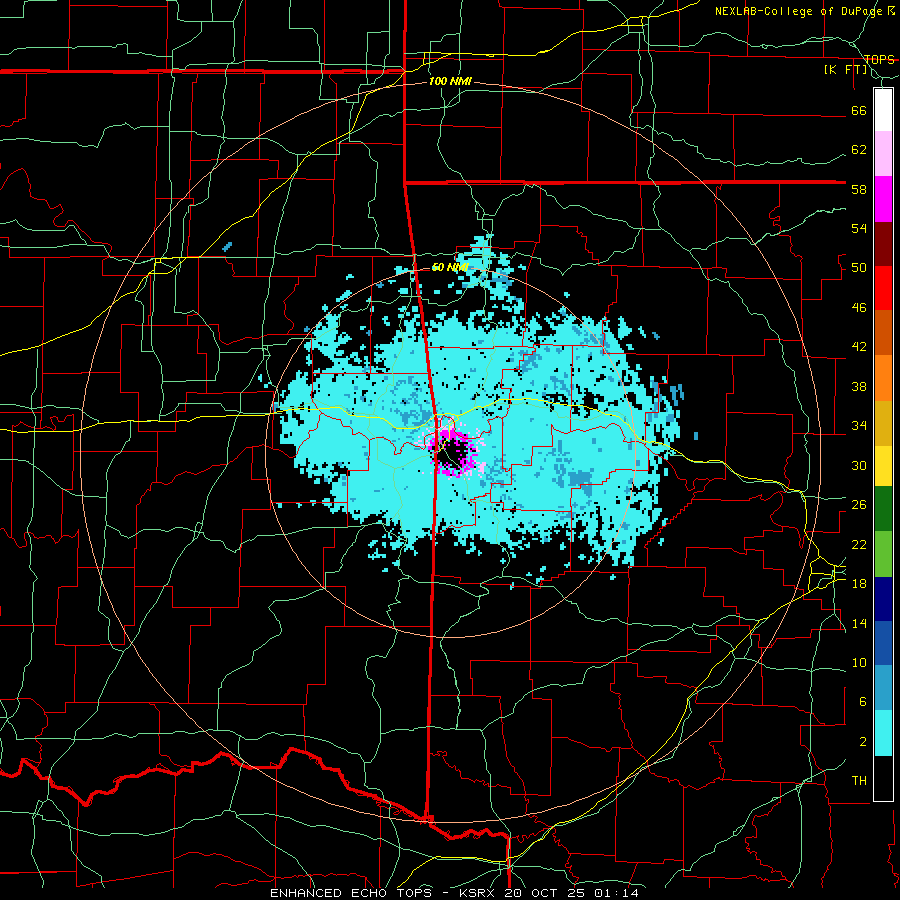Click the cyan 10 kft legend swatch

point(883,733)
